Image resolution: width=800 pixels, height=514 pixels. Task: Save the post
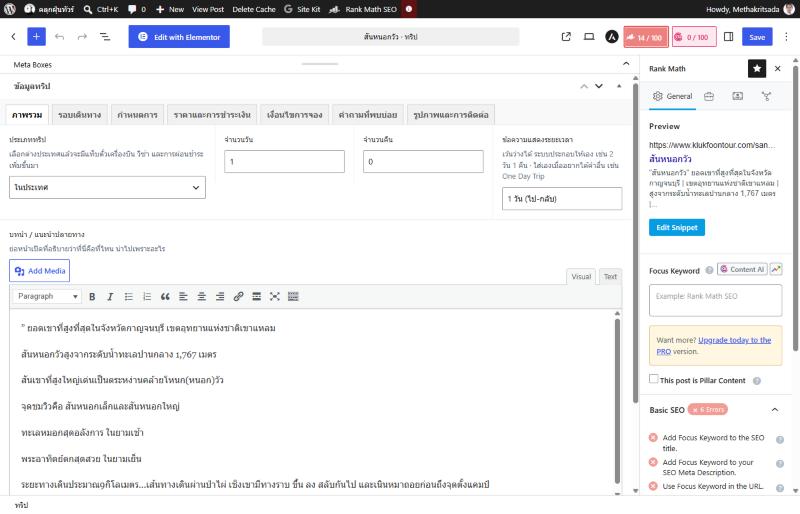point(757,37)
